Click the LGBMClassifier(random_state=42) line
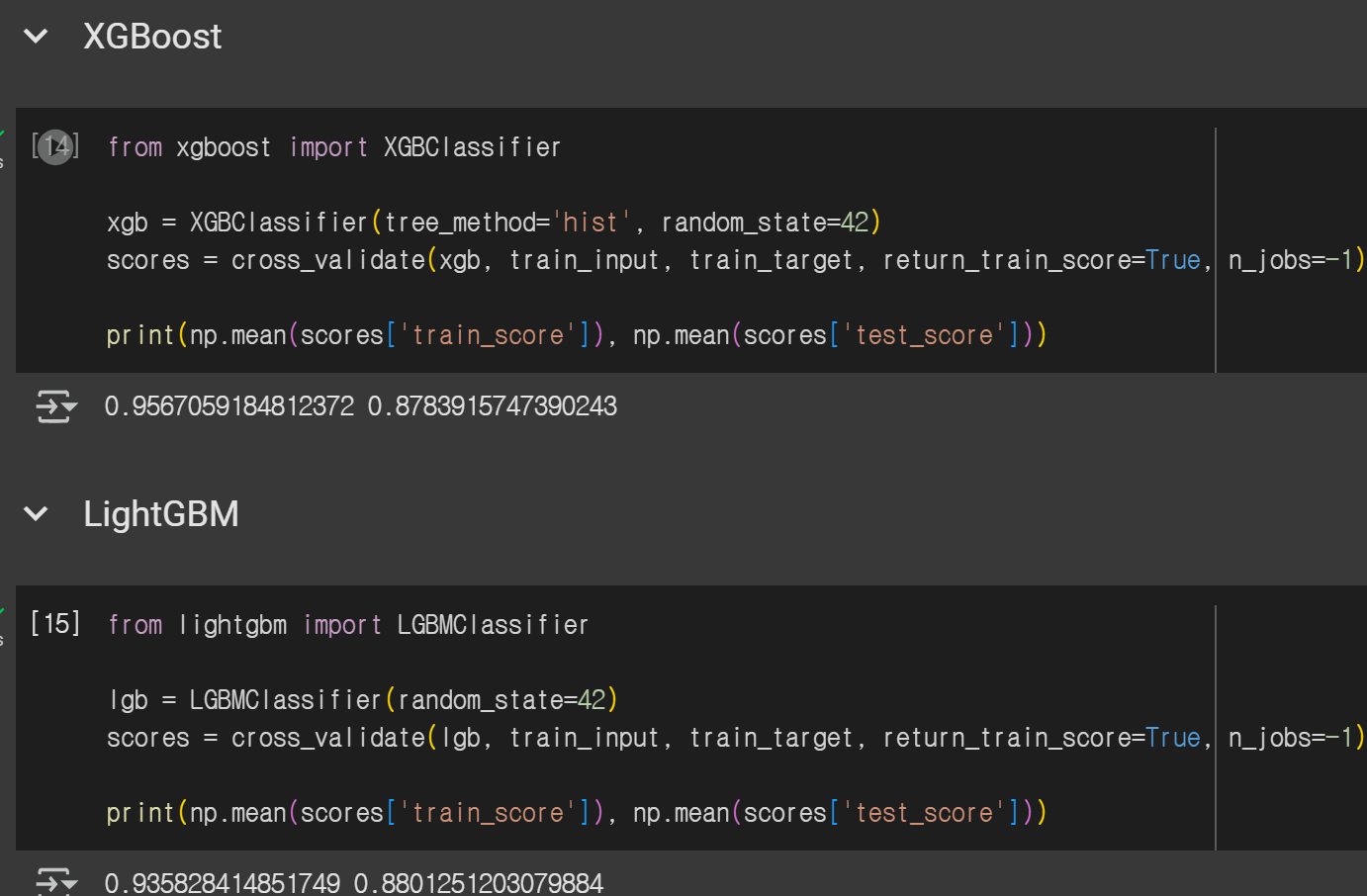1367x896 pixels. (363, 700)
